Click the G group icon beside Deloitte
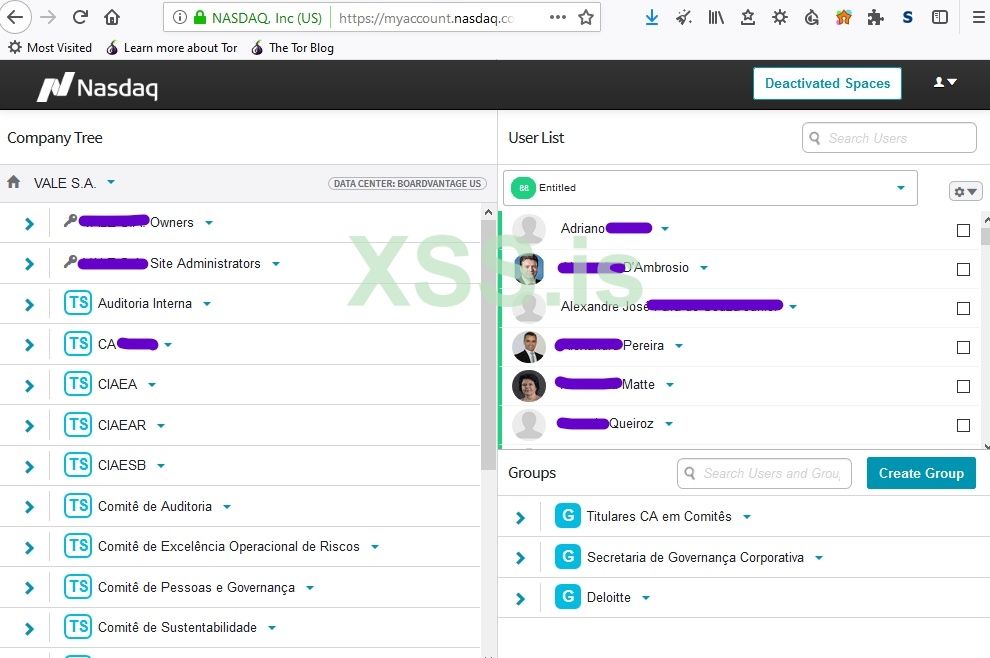 (567, 596)
